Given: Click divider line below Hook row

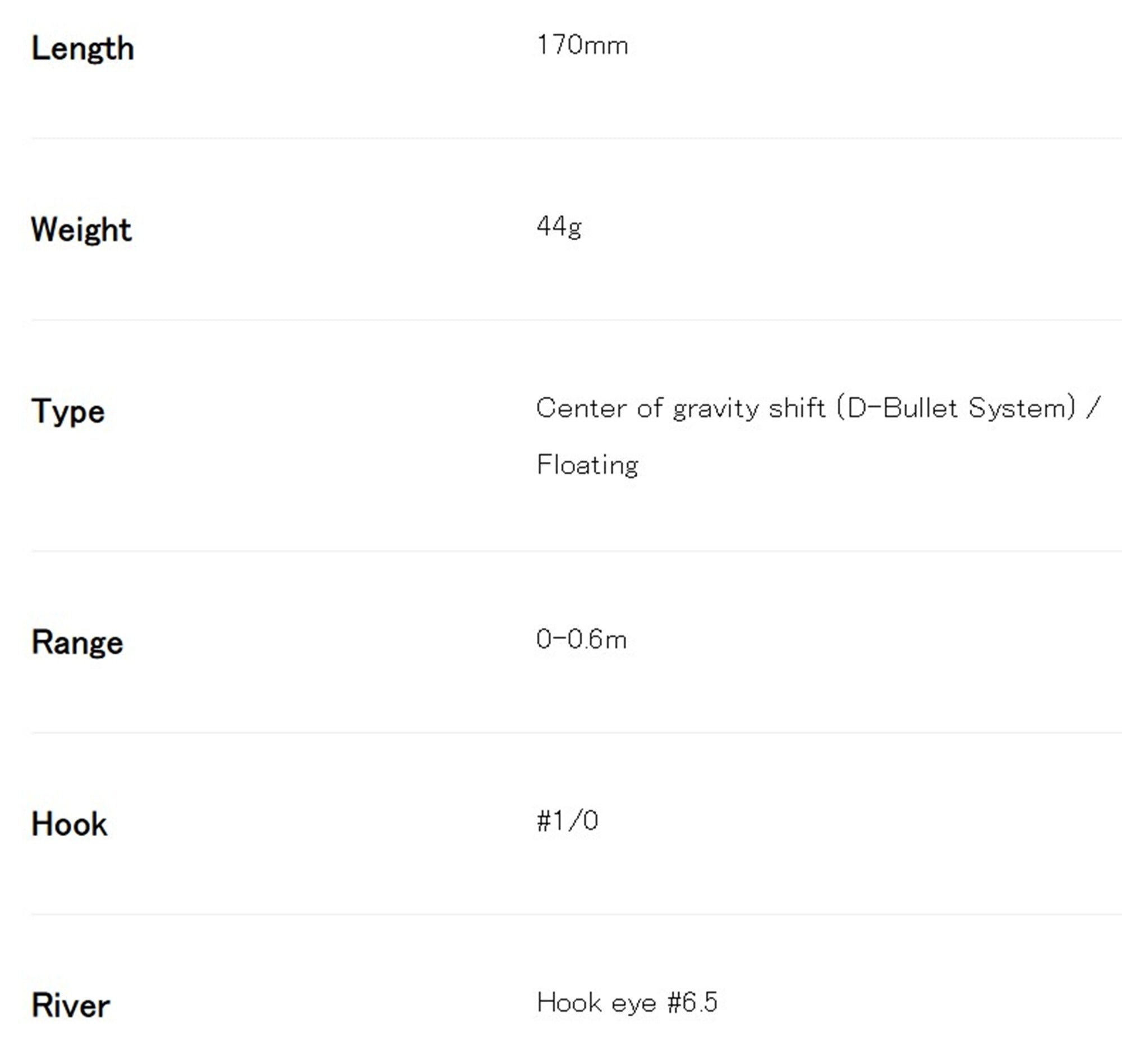Looking at the screenshot, I should click(x=576, y=914).
